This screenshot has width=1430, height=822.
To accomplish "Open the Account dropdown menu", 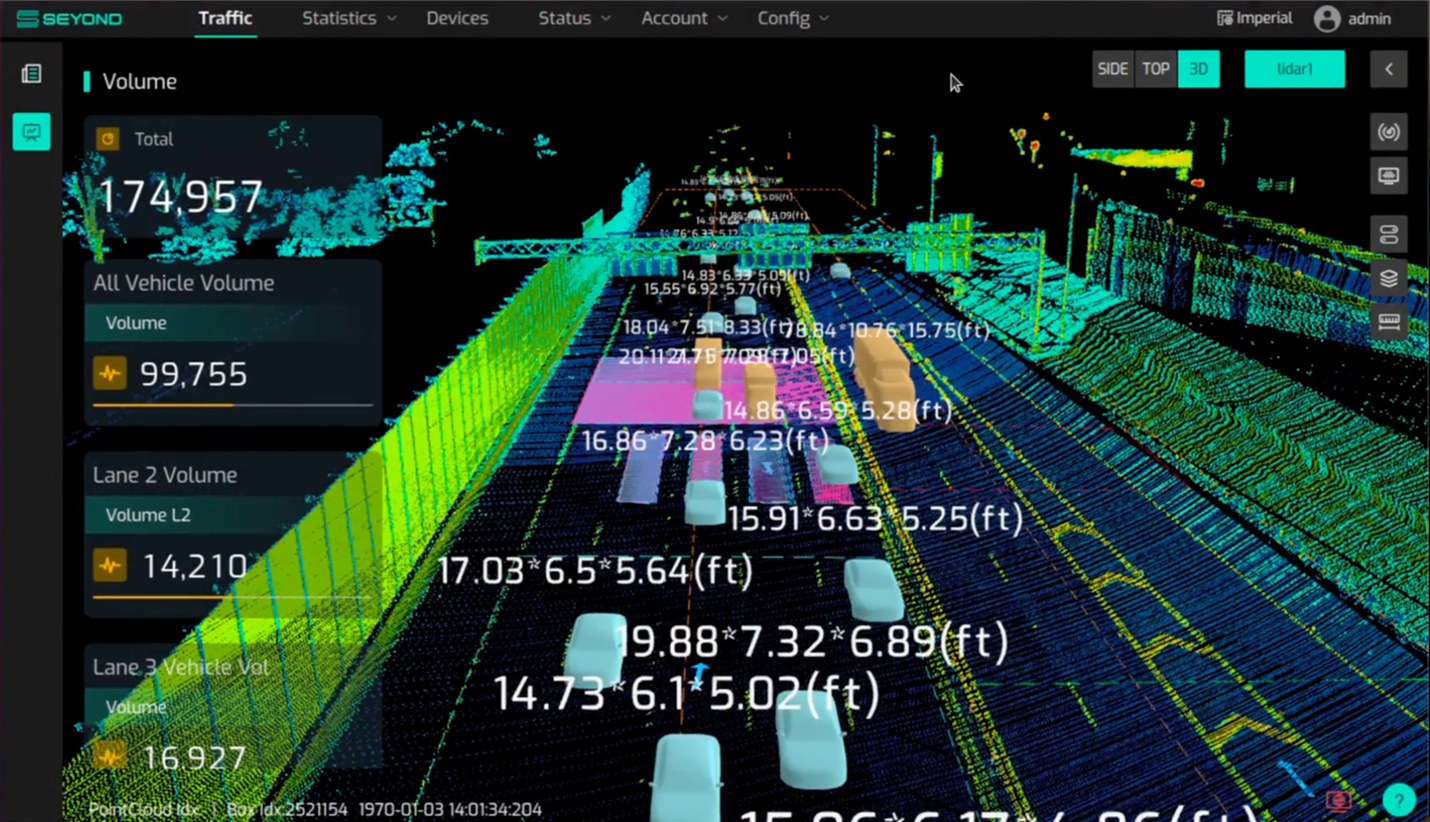I will click(684, 19).
